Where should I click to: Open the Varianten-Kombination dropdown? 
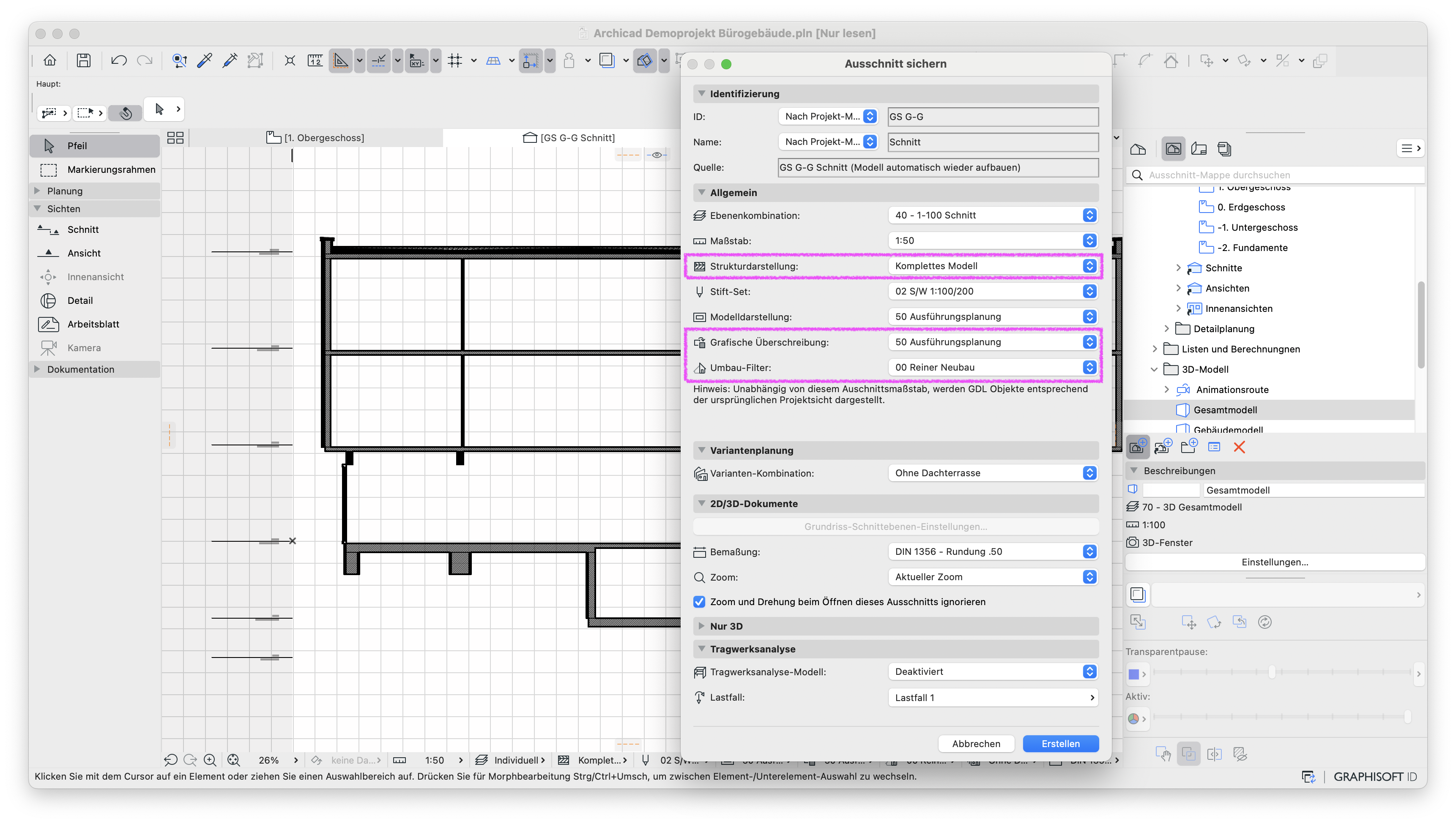993,473
